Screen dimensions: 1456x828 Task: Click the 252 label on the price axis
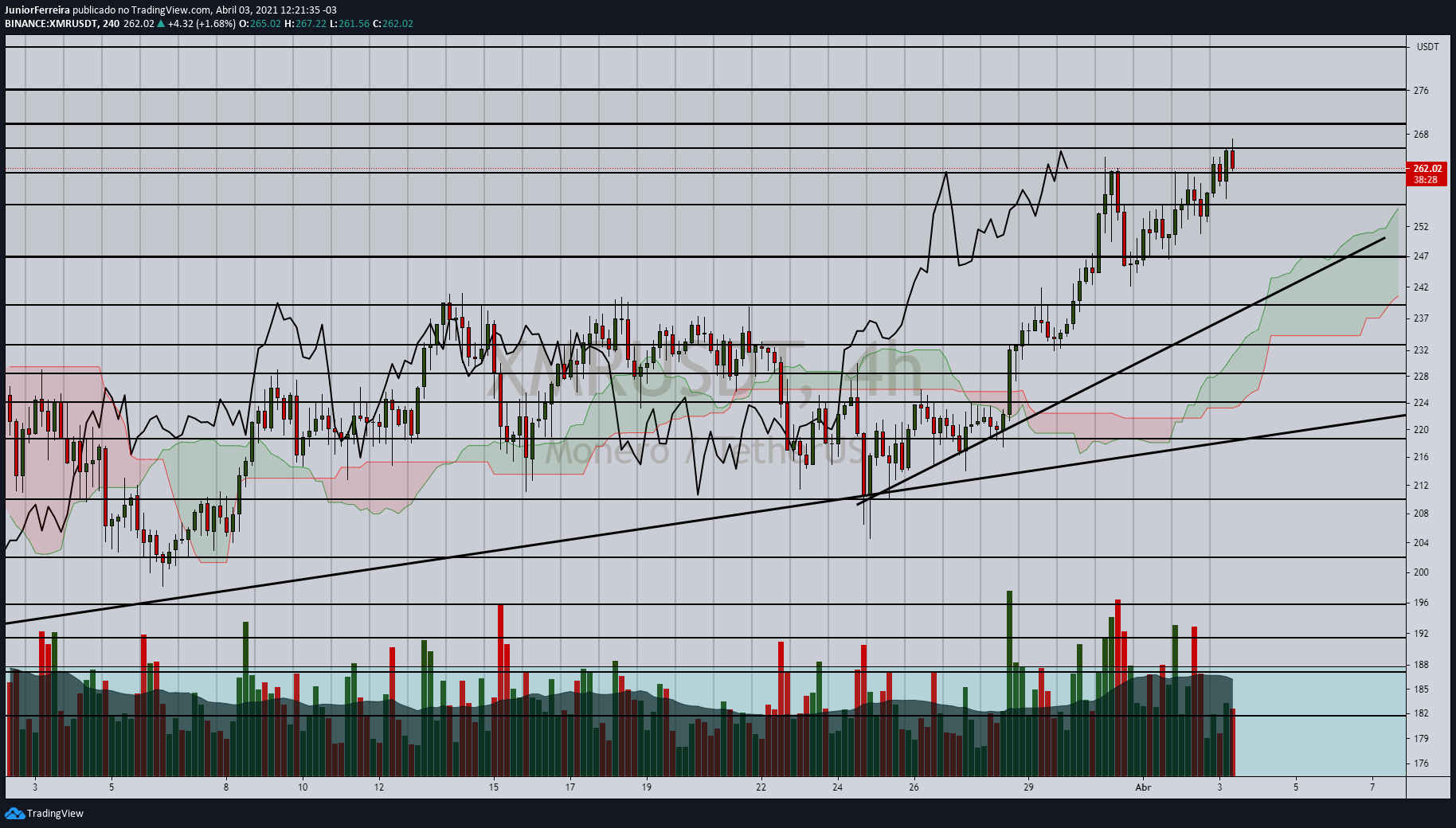tap(1421, 227)
